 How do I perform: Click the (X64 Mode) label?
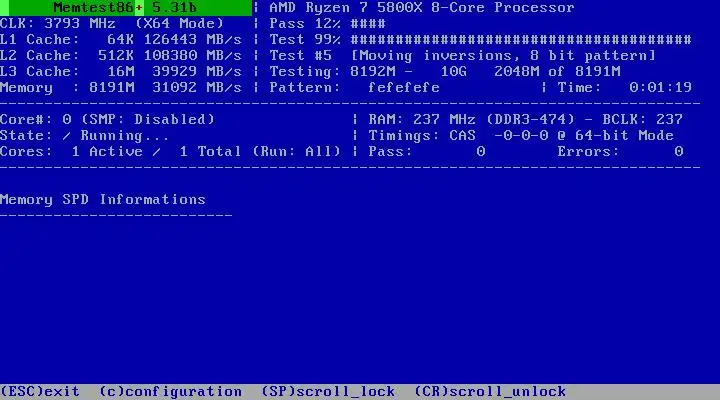coord(179,23)
